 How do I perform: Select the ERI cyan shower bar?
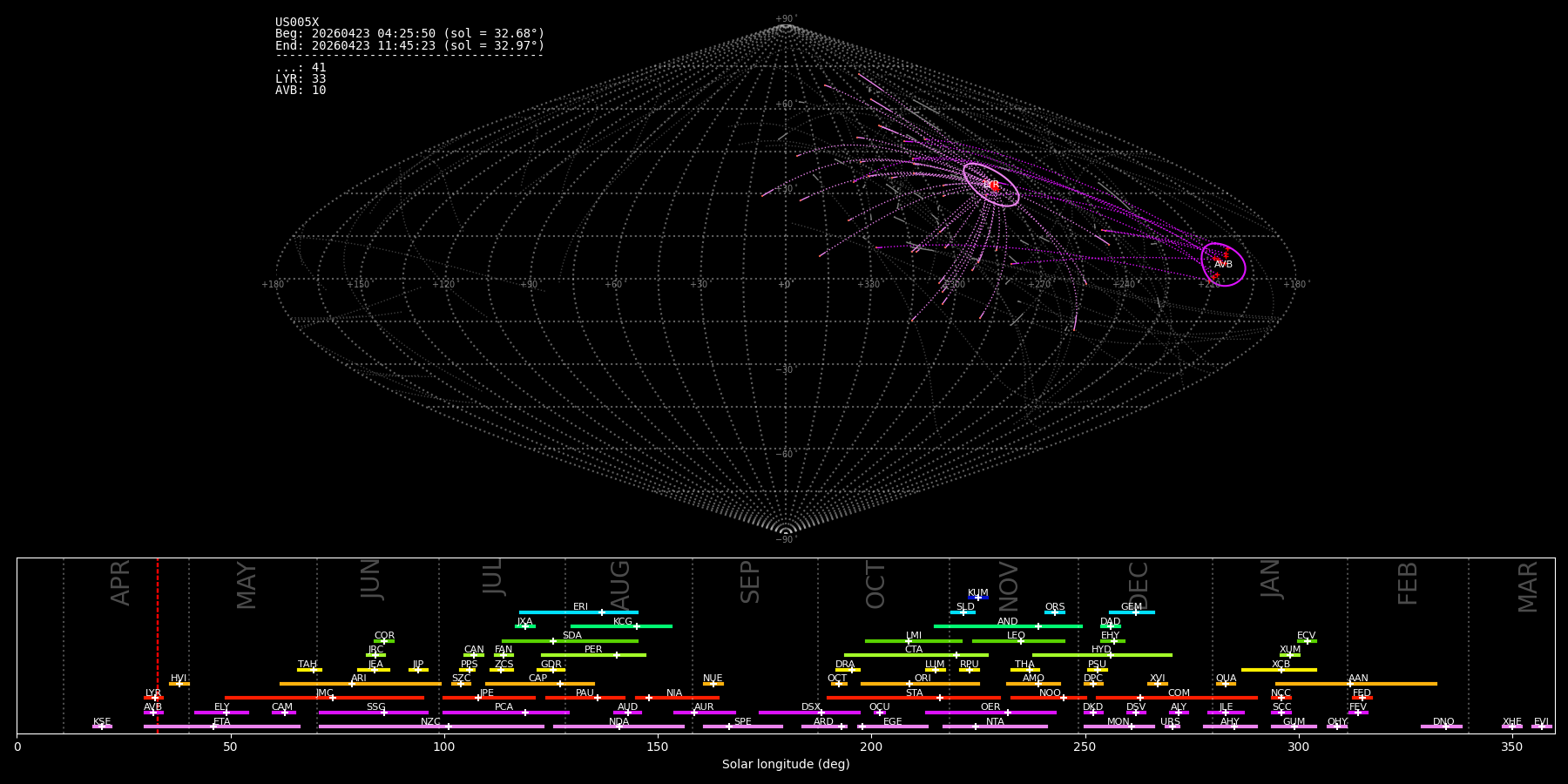coord(578,612)
